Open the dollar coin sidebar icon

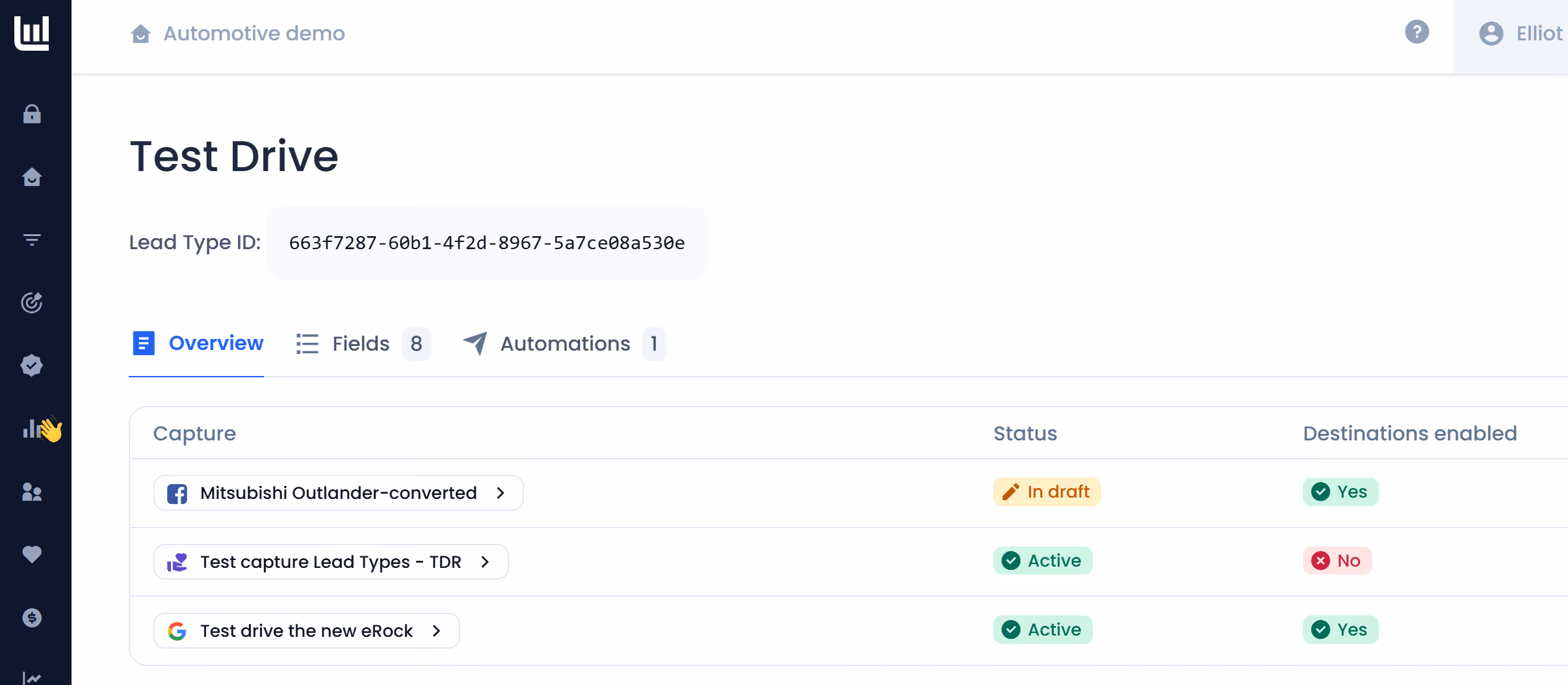pos(32,617)
